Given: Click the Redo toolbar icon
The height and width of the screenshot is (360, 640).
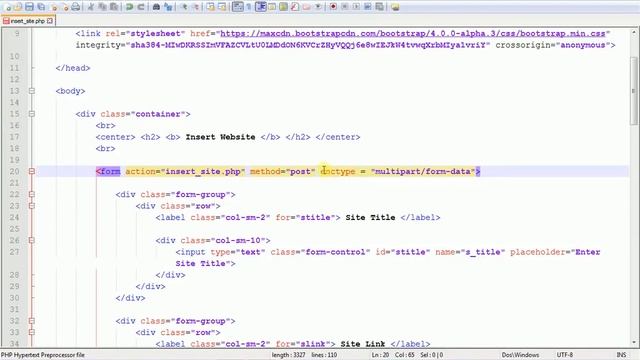Looking at the screenshot, I should (140, 7).
